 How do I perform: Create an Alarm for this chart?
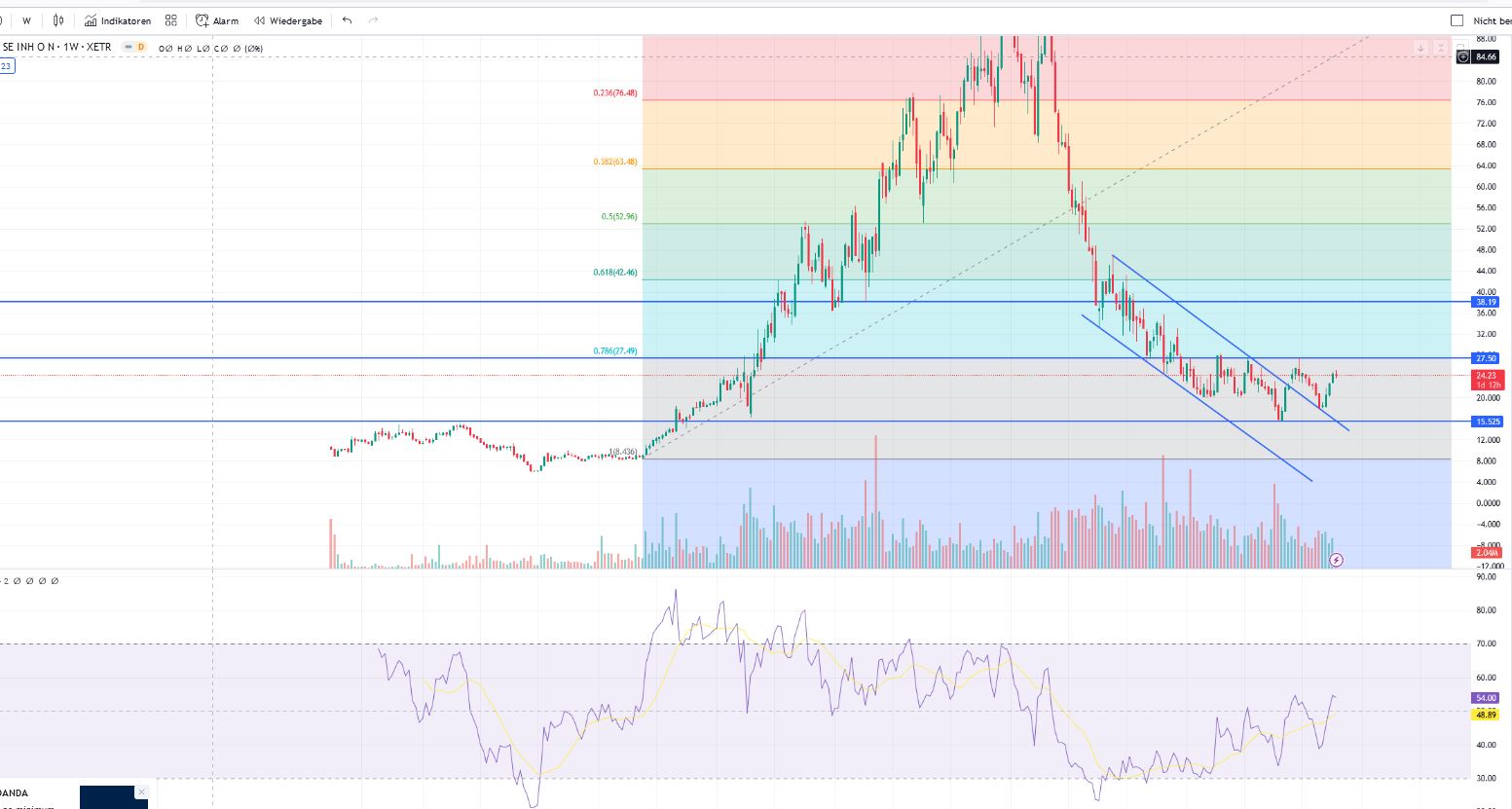[217, 20]
